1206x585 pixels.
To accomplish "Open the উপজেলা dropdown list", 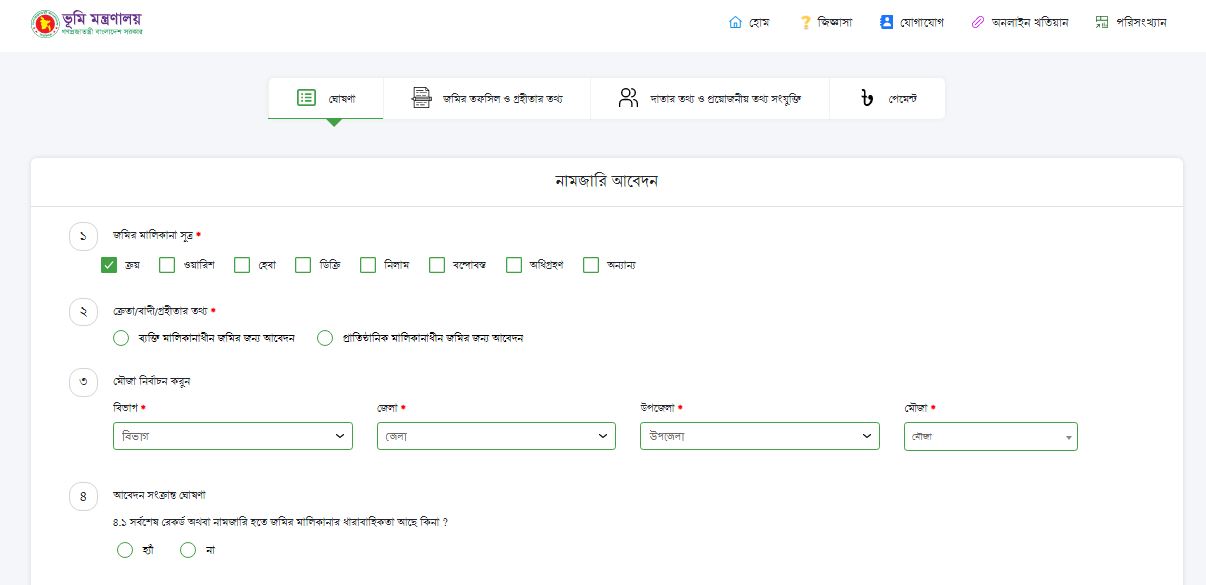I will (x=759, y=436).
